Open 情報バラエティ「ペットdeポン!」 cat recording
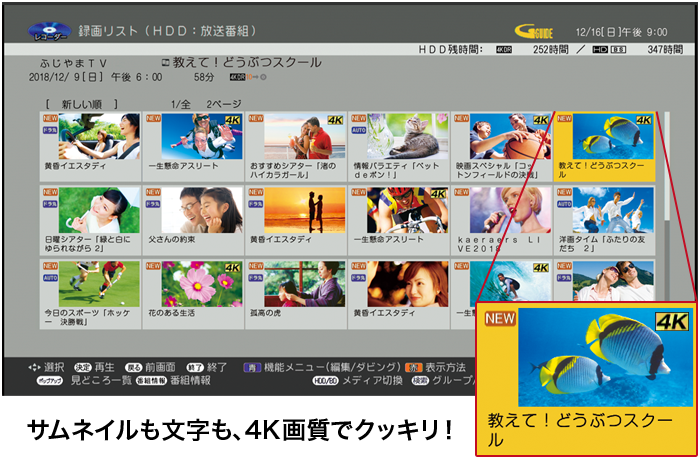The image size is (700, 460). 399,147
